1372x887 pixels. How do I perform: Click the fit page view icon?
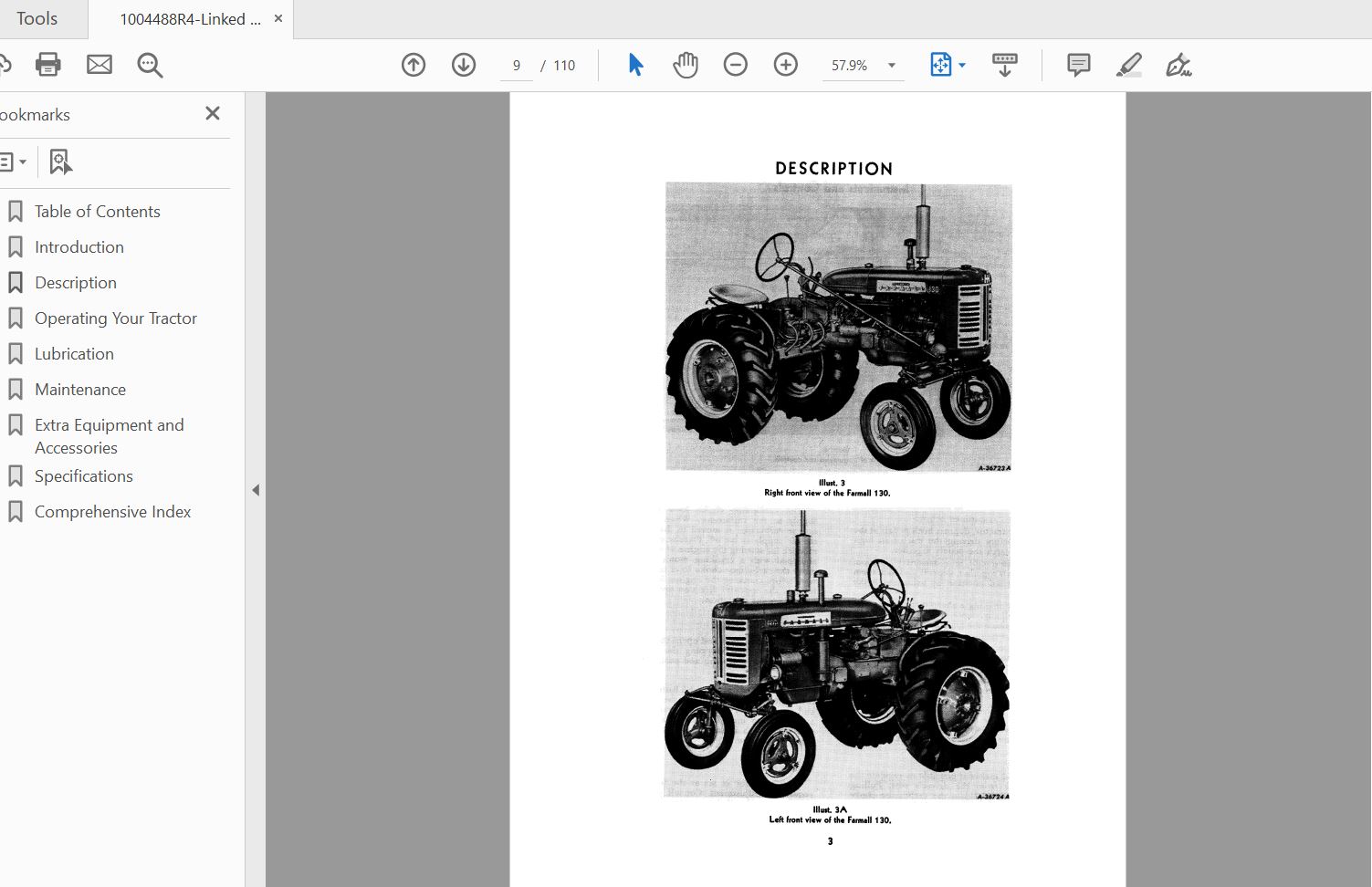940,65
